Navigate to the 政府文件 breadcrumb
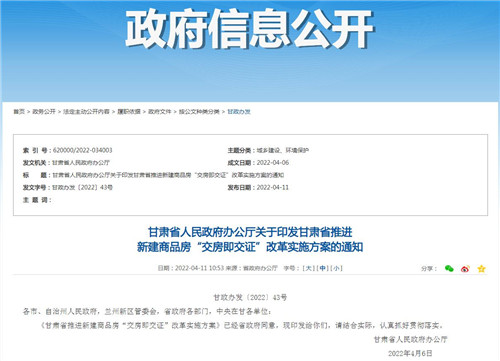The height and width of the screenshot is (361, 500). coord(160,112)
